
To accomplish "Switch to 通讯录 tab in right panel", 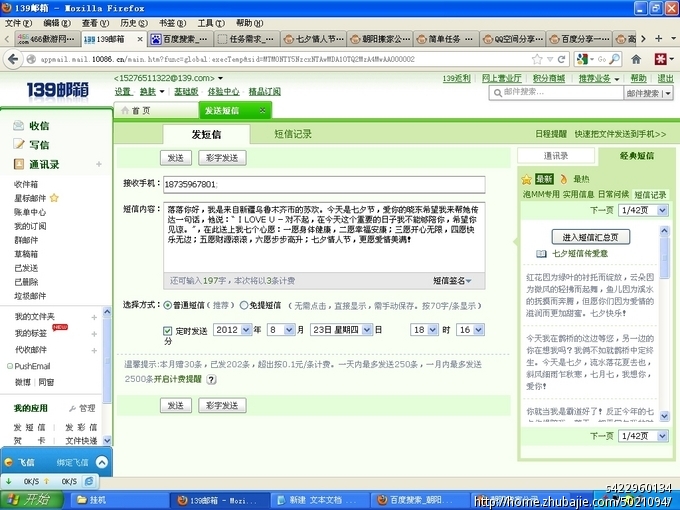I will pyautogui.click(x=556, y=156).
